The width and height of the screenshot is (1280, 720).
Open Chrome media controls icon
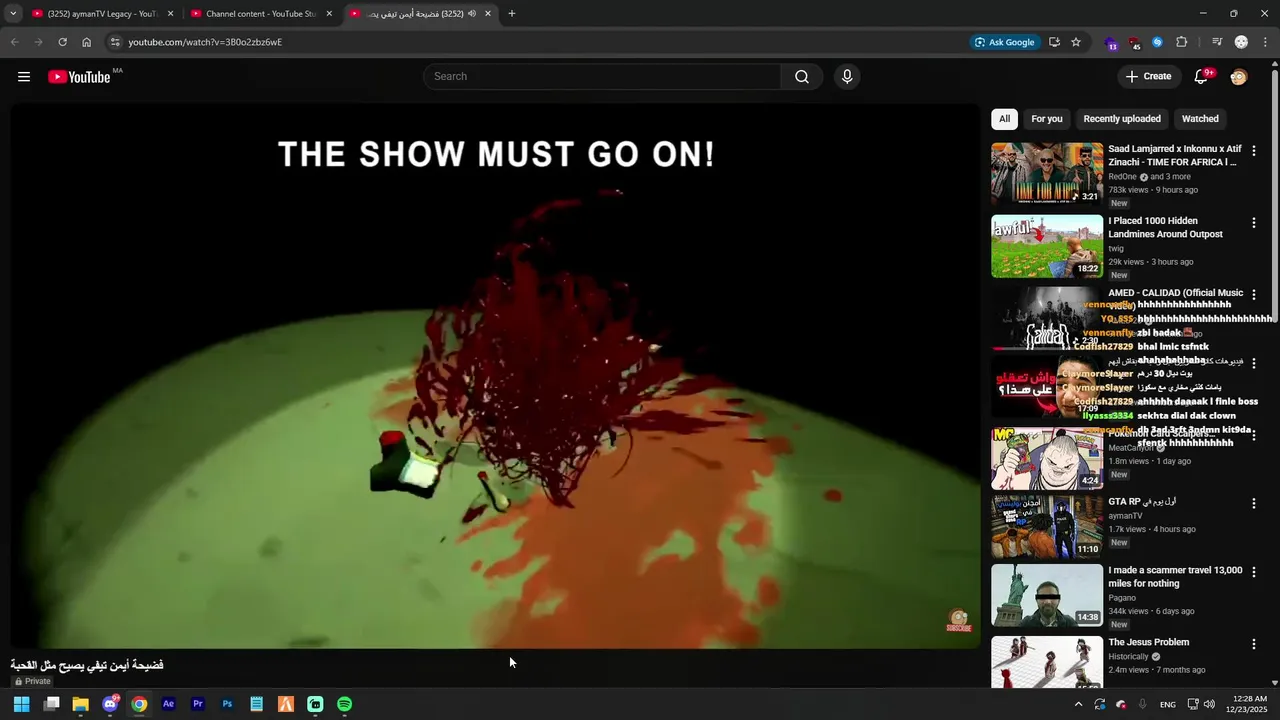tap(1217, 42)
